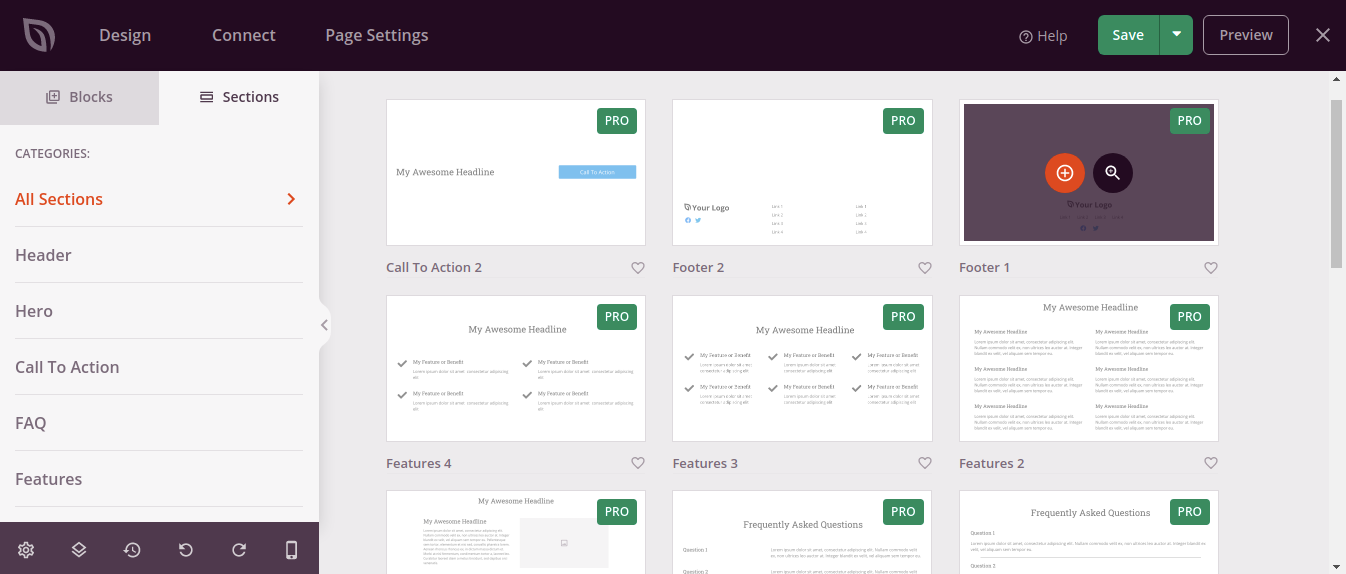
Task: Click the Preview button
Action: click(1246, 35)
